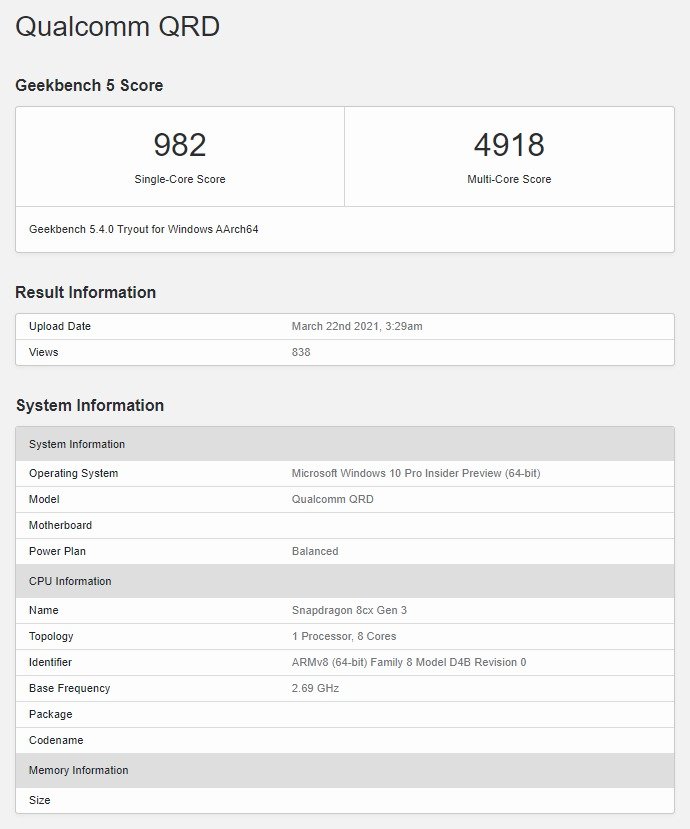Select the ARMv8 Family 8 Model D4B value
690x829 pixels.
409,662
